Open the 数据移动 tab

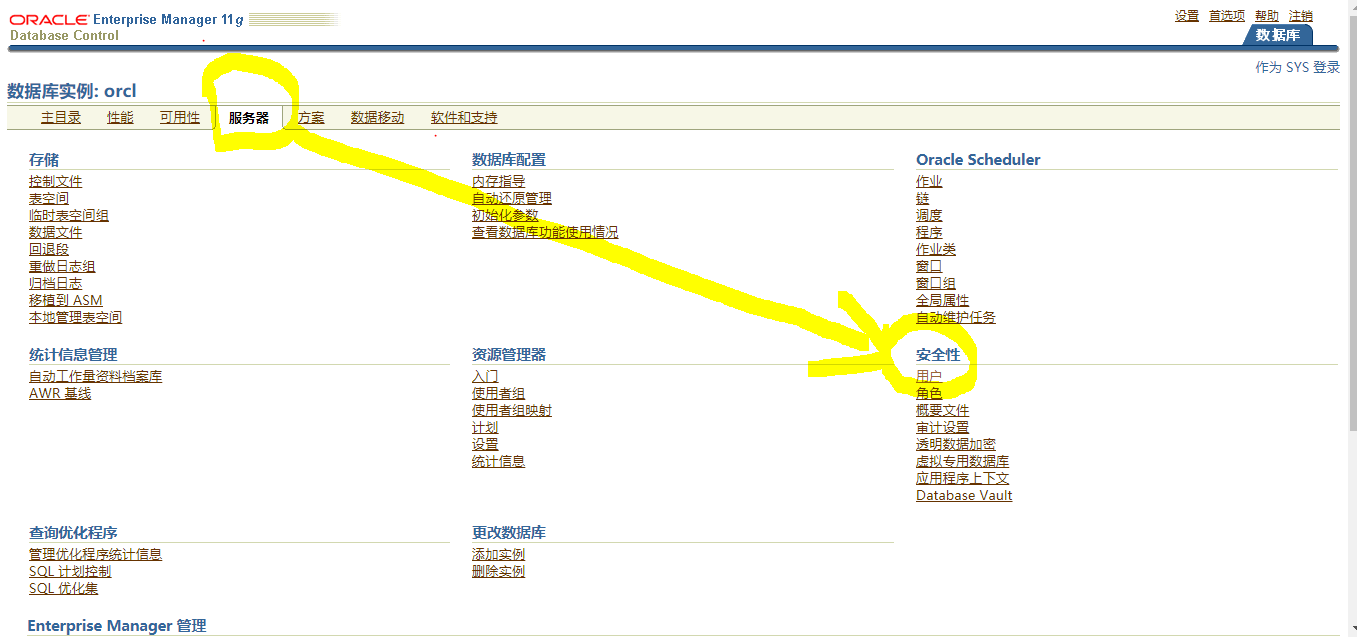pos(378,117)
